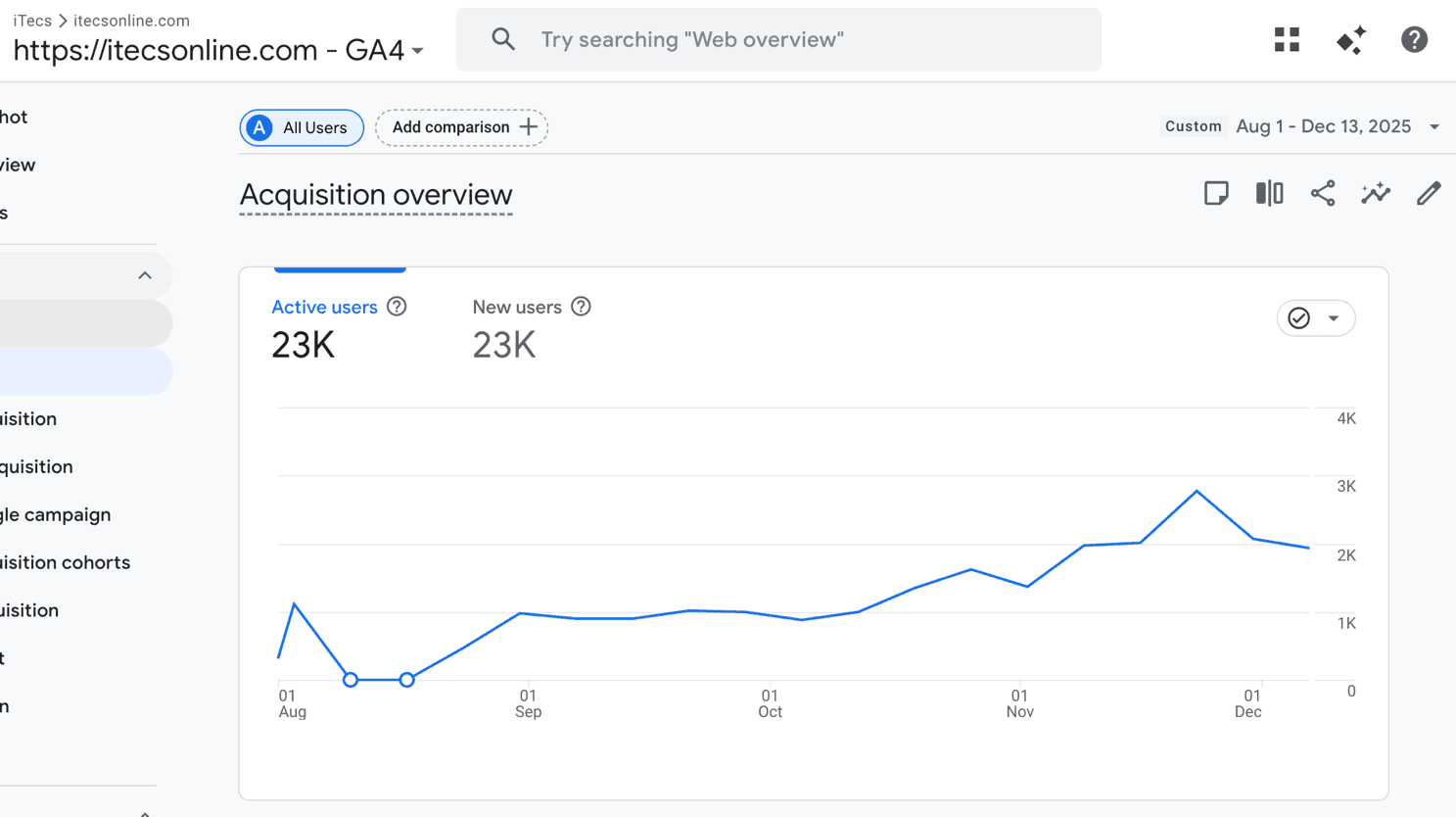Click the compare reports icon

(1269, 193)
